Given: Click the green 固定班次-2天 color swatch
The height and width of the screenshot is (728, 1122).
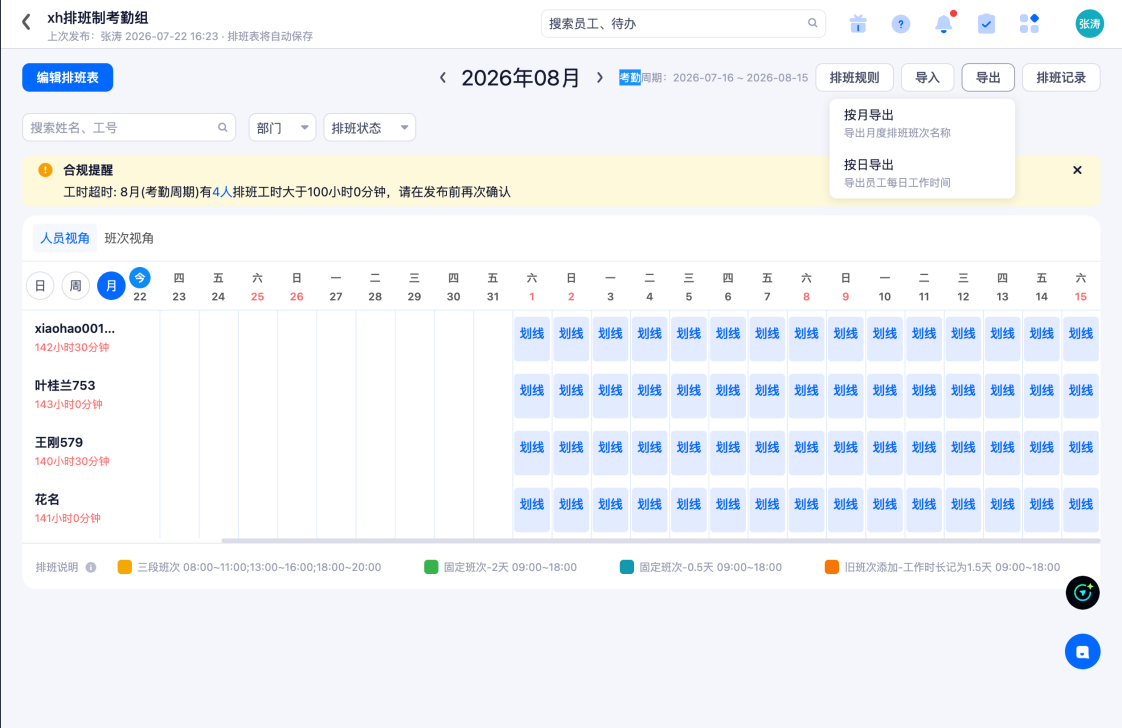Looking at the screenshot, I should pyautogui.click(x=431, y=567).
